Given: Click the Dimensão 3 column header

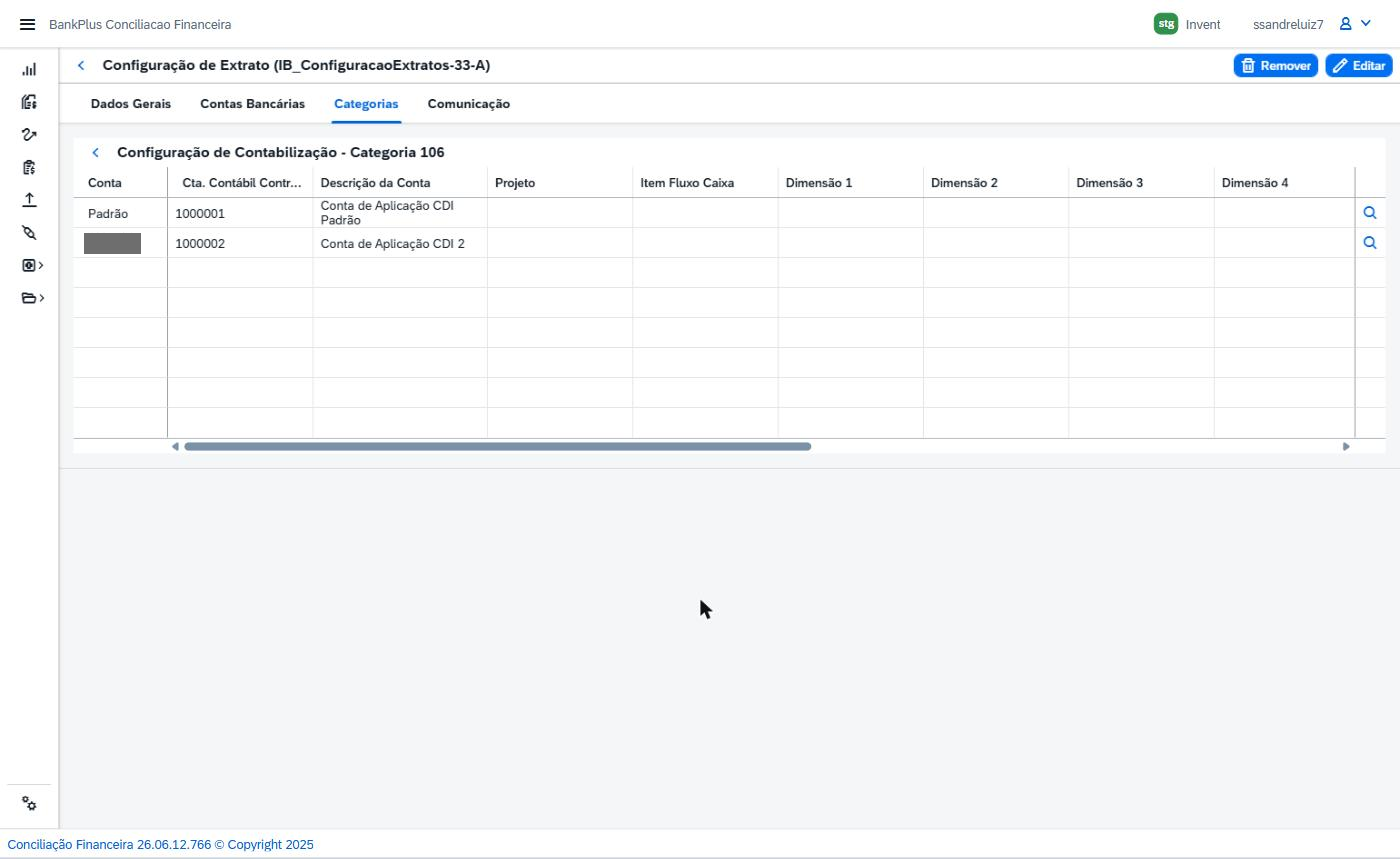Looking at the screenshot, I should 1141,183.
